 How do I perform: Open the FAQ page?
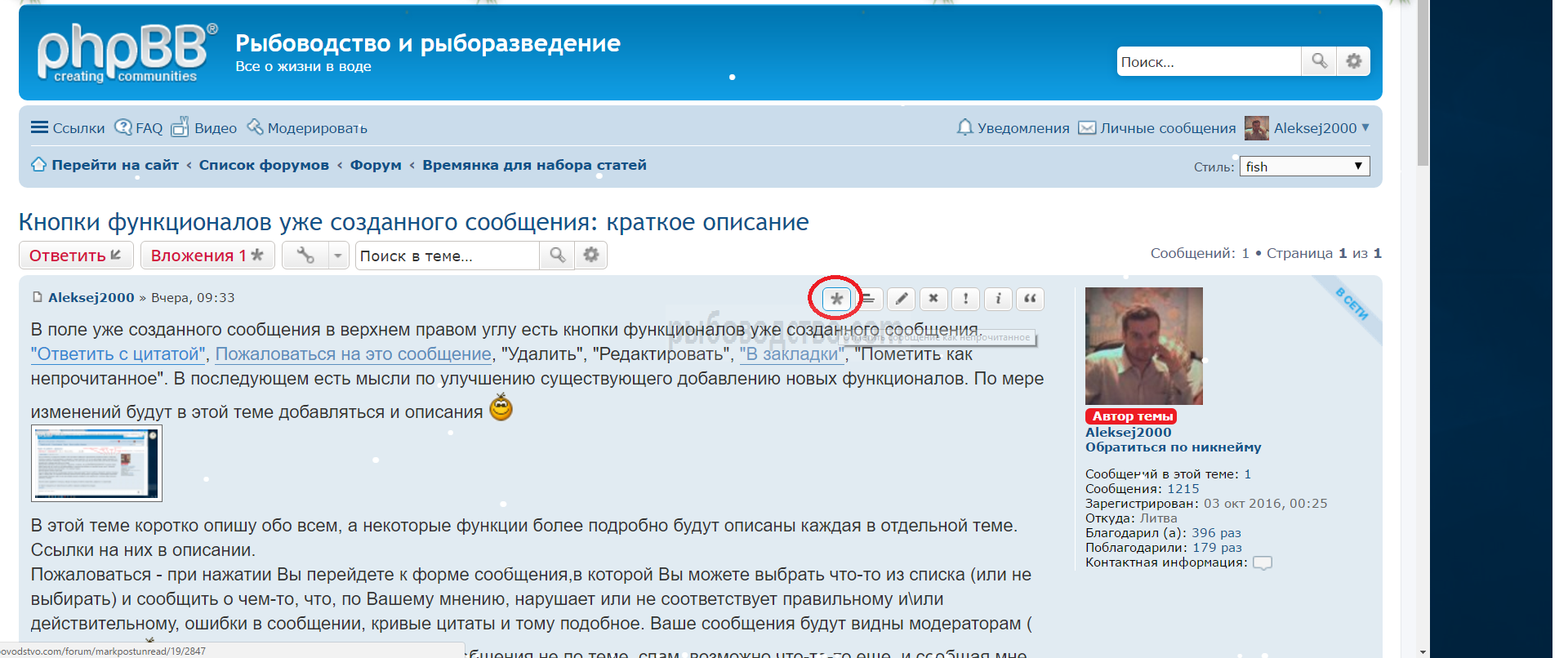pyautogui.click(x=140, y=128)
